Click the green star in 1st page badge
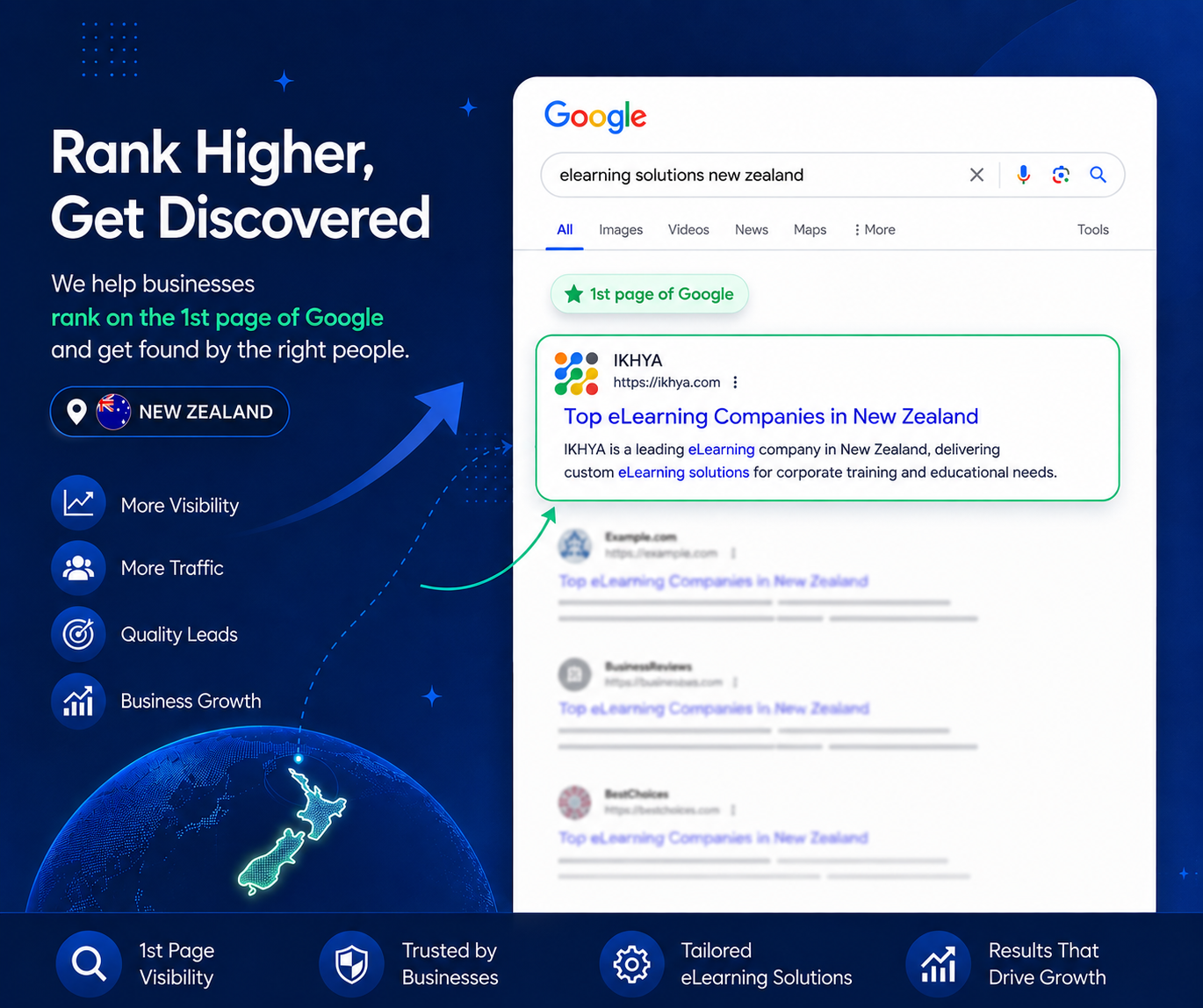The width and height of the screenshot is (1203, 1008). pos(573,294)
